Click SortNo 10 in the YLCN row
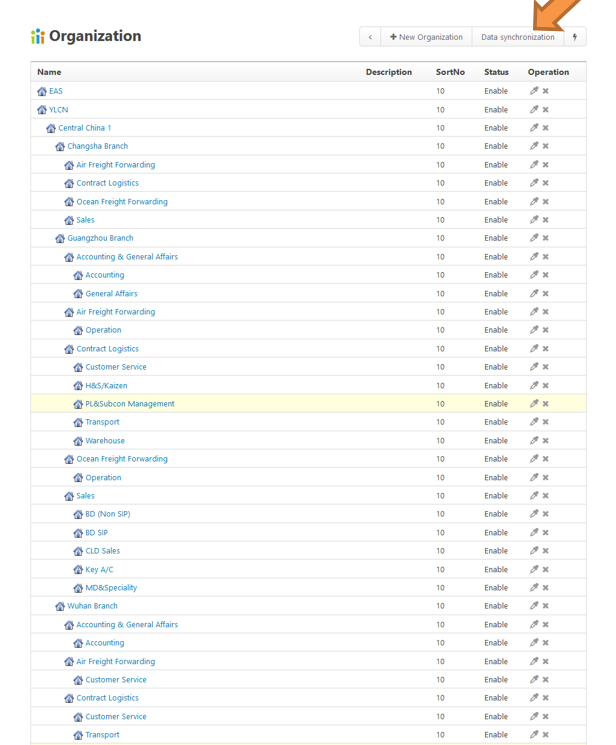 441,109
